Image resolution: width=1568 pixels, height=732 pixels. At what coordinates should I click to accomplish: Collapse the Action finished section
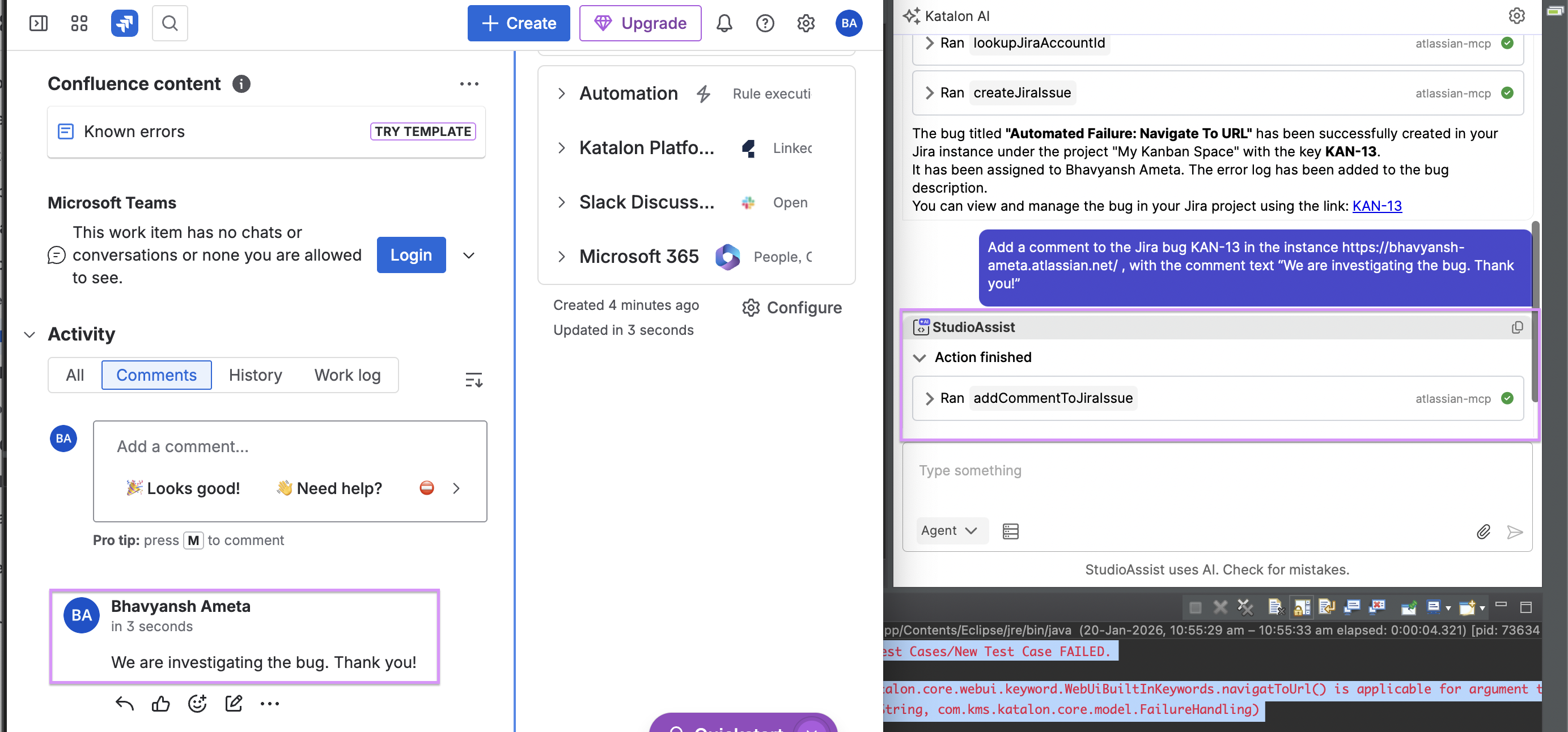(x=919, y=358)
